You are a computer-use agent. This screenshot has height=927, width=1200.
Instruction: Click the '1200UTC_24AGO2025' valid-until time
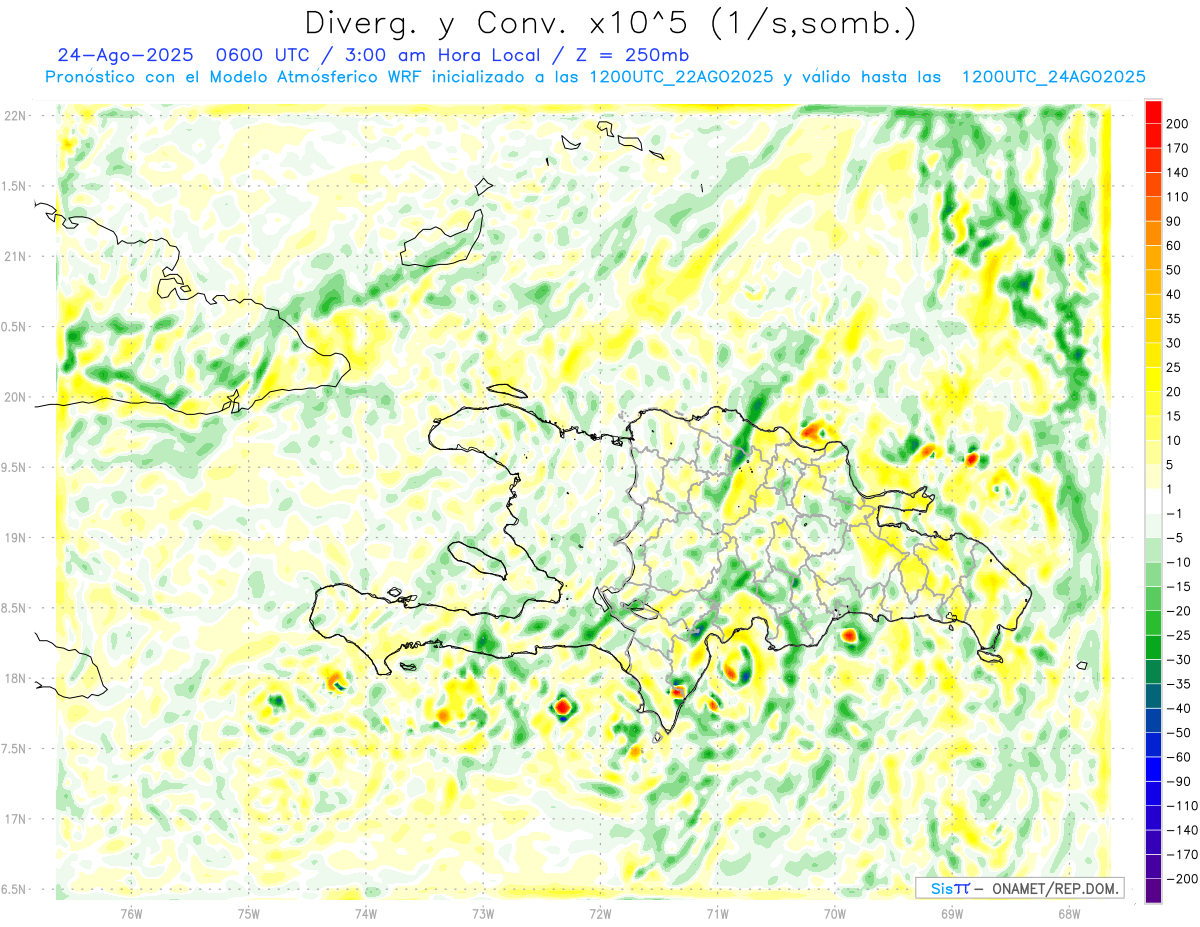tap(1053, 78)
